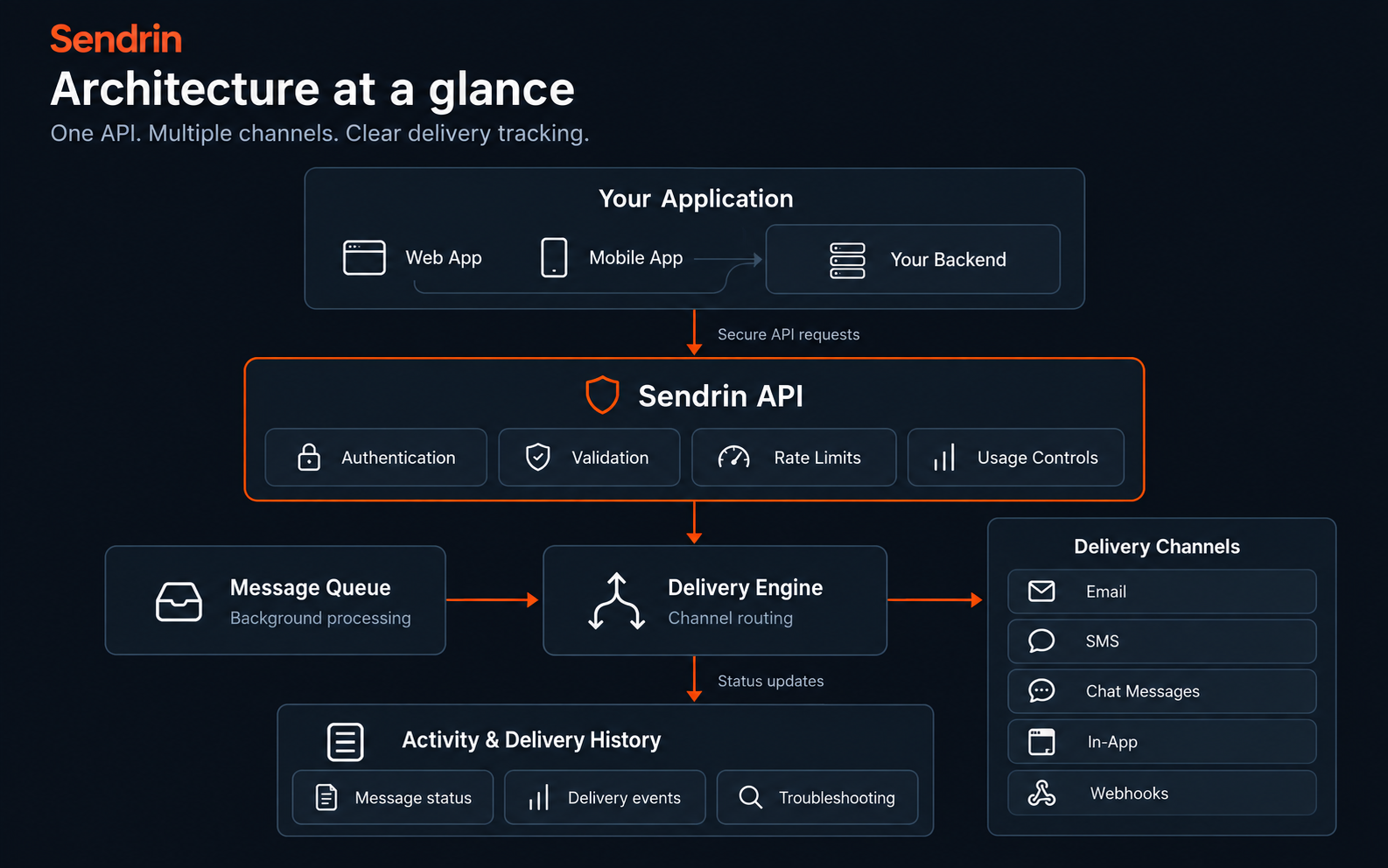
Task: Click the SMS speech bubble icon
Action: click(x=1041, y=641)
